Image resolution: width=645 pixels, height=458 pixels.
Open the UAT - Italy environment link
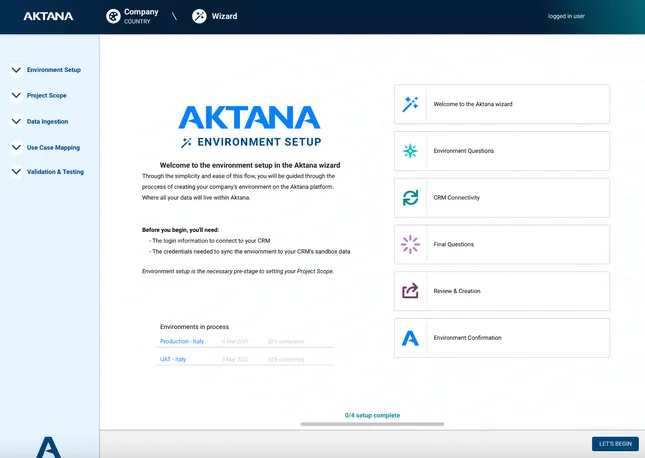[173, 359]
